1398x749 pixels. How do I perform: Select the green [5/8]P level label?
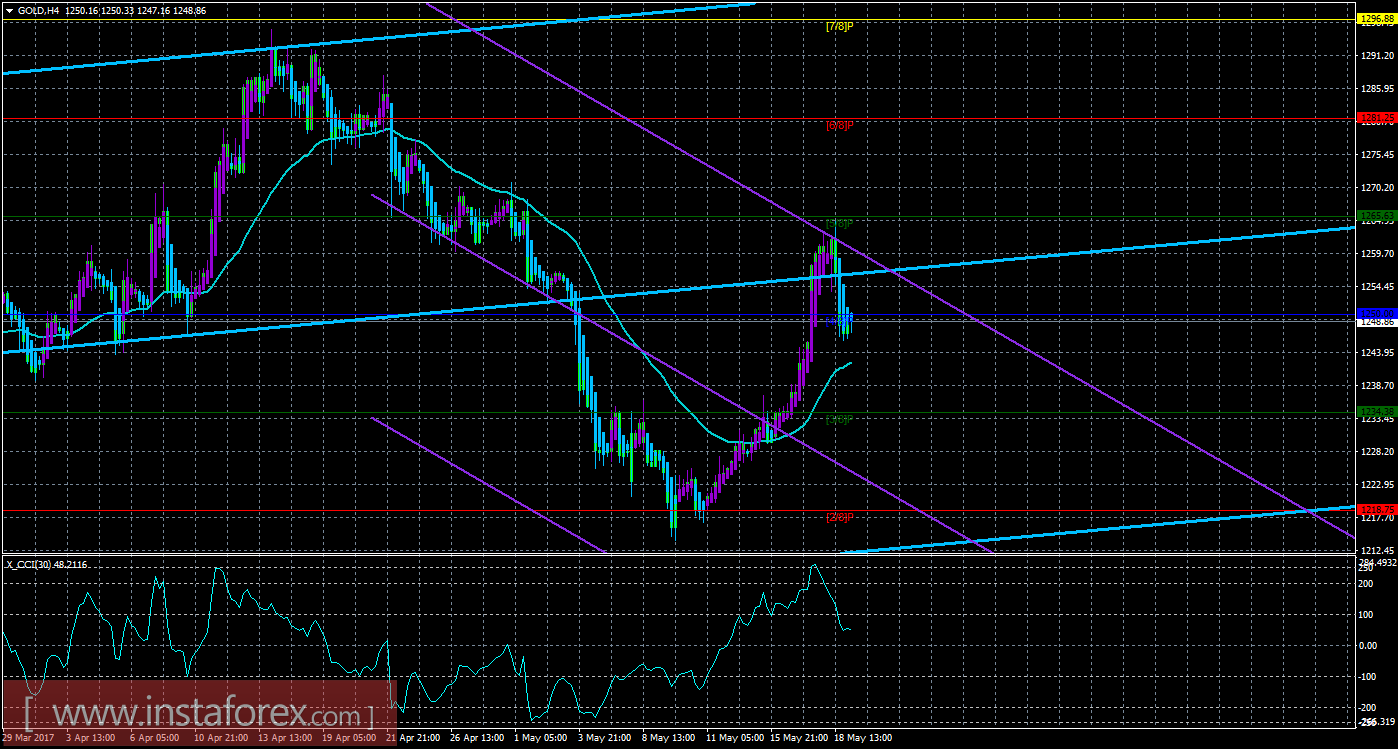[x=840, y=223]
